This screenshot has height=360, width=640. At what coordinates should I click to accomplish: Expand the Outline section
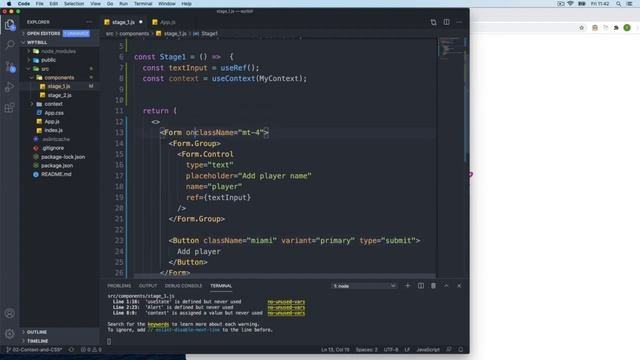click(x=59, y=332)
